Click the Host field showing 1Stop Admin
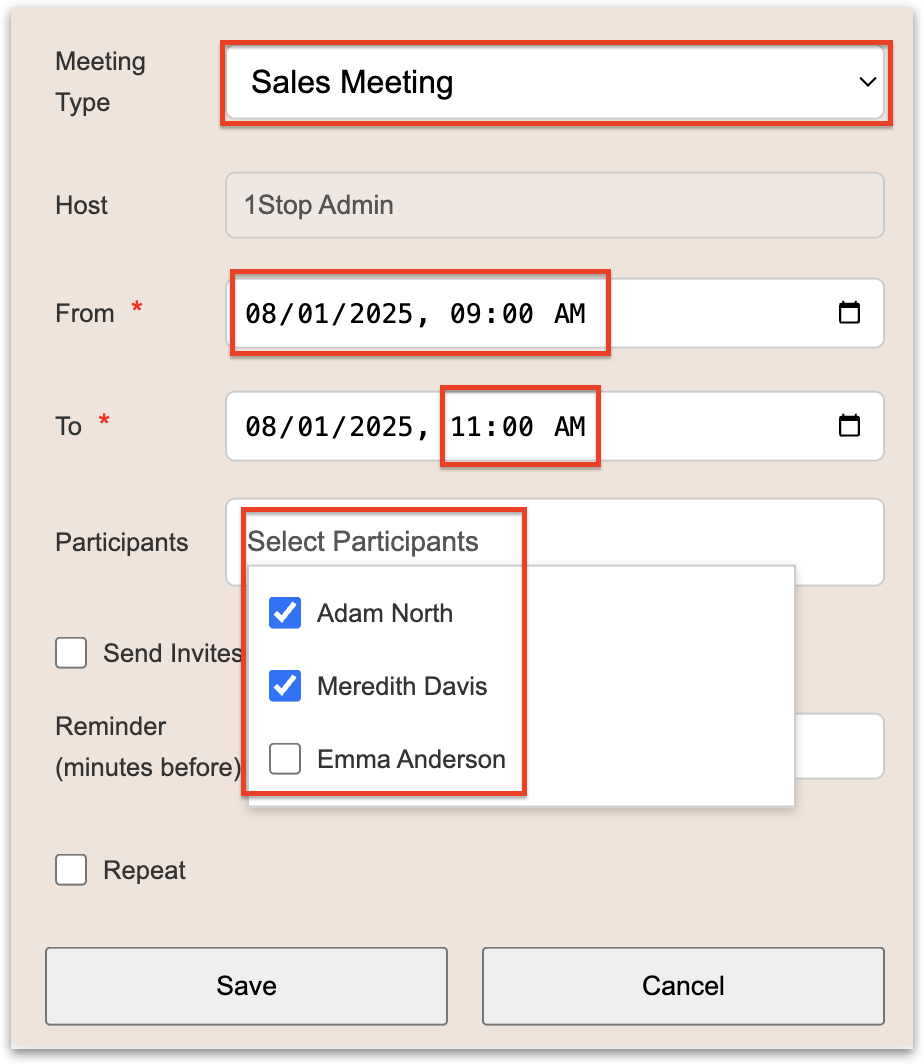This screenshot has height=1064, width=924. (554, 206)
